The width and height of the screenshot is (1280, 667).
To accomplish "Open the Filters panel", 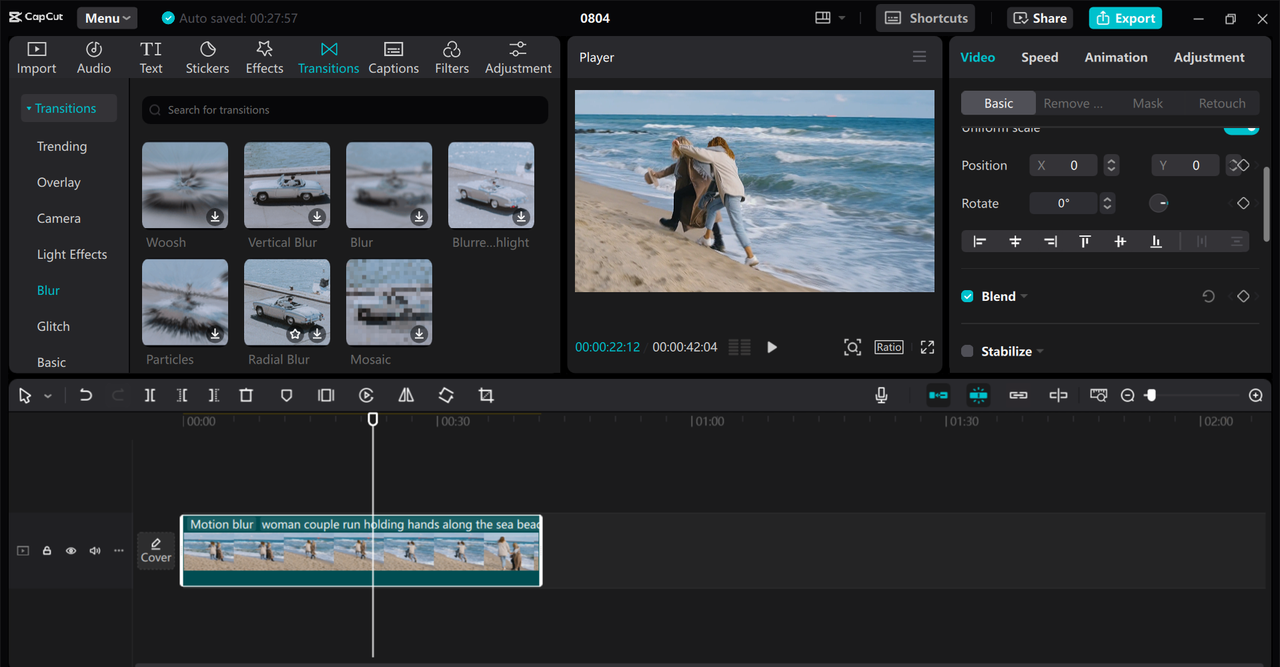I will tap(451, 58).
